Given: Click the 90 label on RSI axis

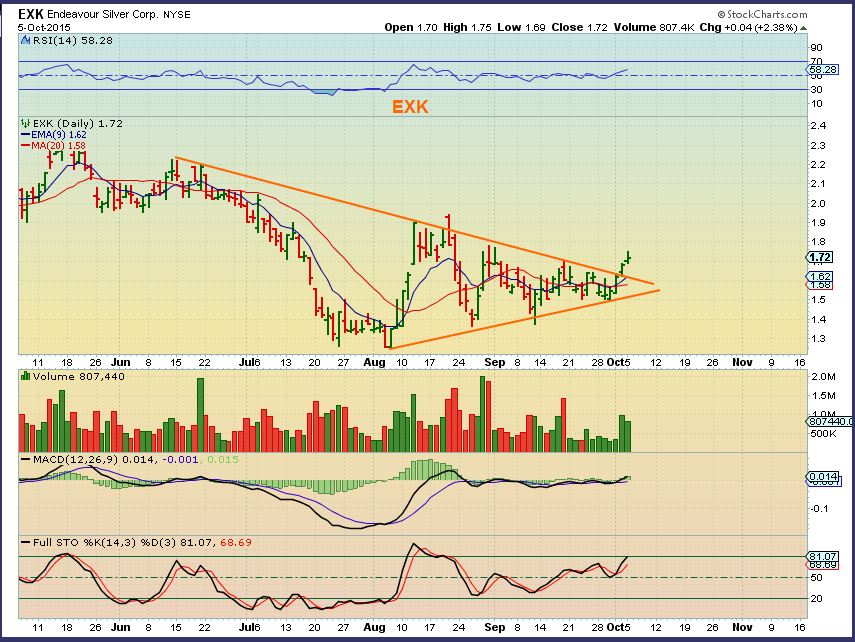Looking at the screenshot, I should (x=817, y=48).
